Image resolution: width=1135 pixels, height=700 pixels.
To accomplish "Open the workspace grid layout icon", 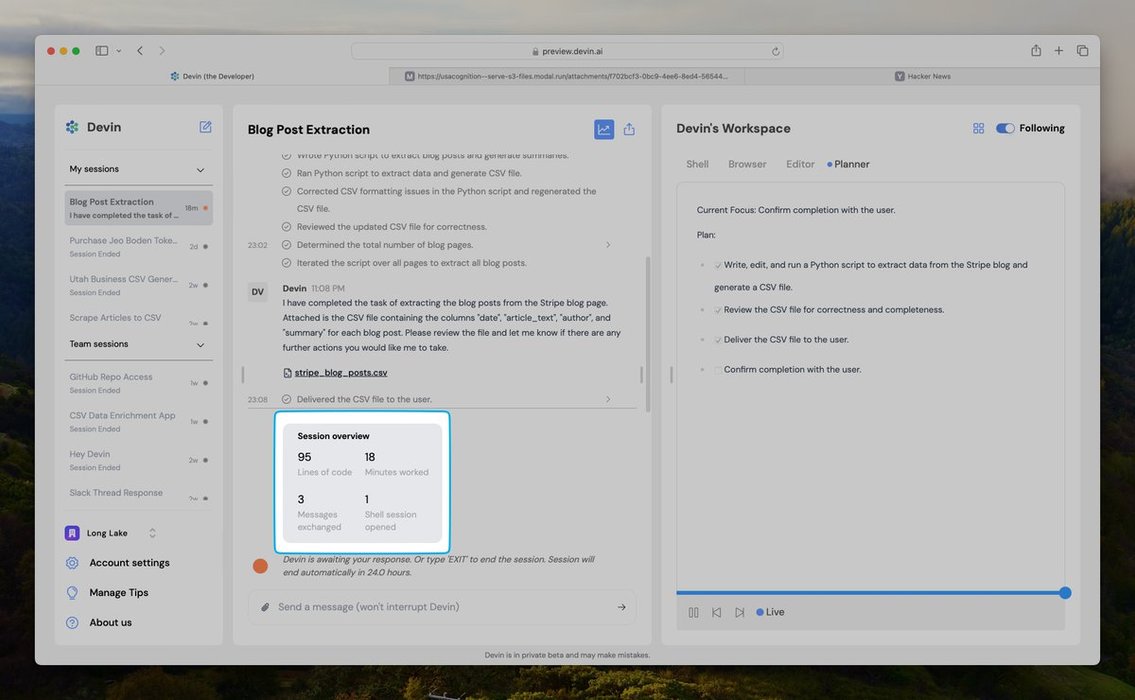I will click(x=978, y=128).
